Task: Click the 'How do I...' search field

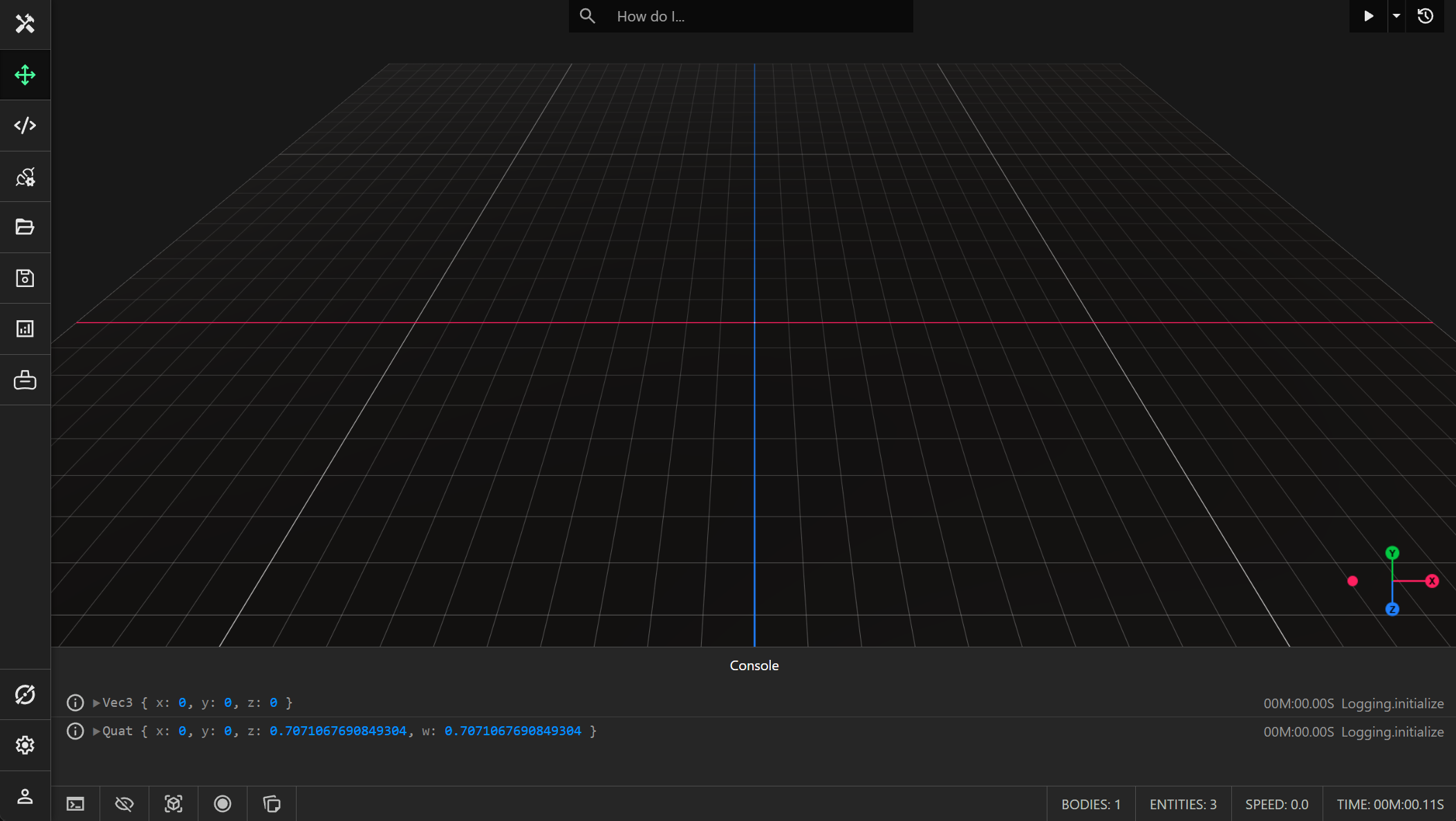Action: coord(740,16)
